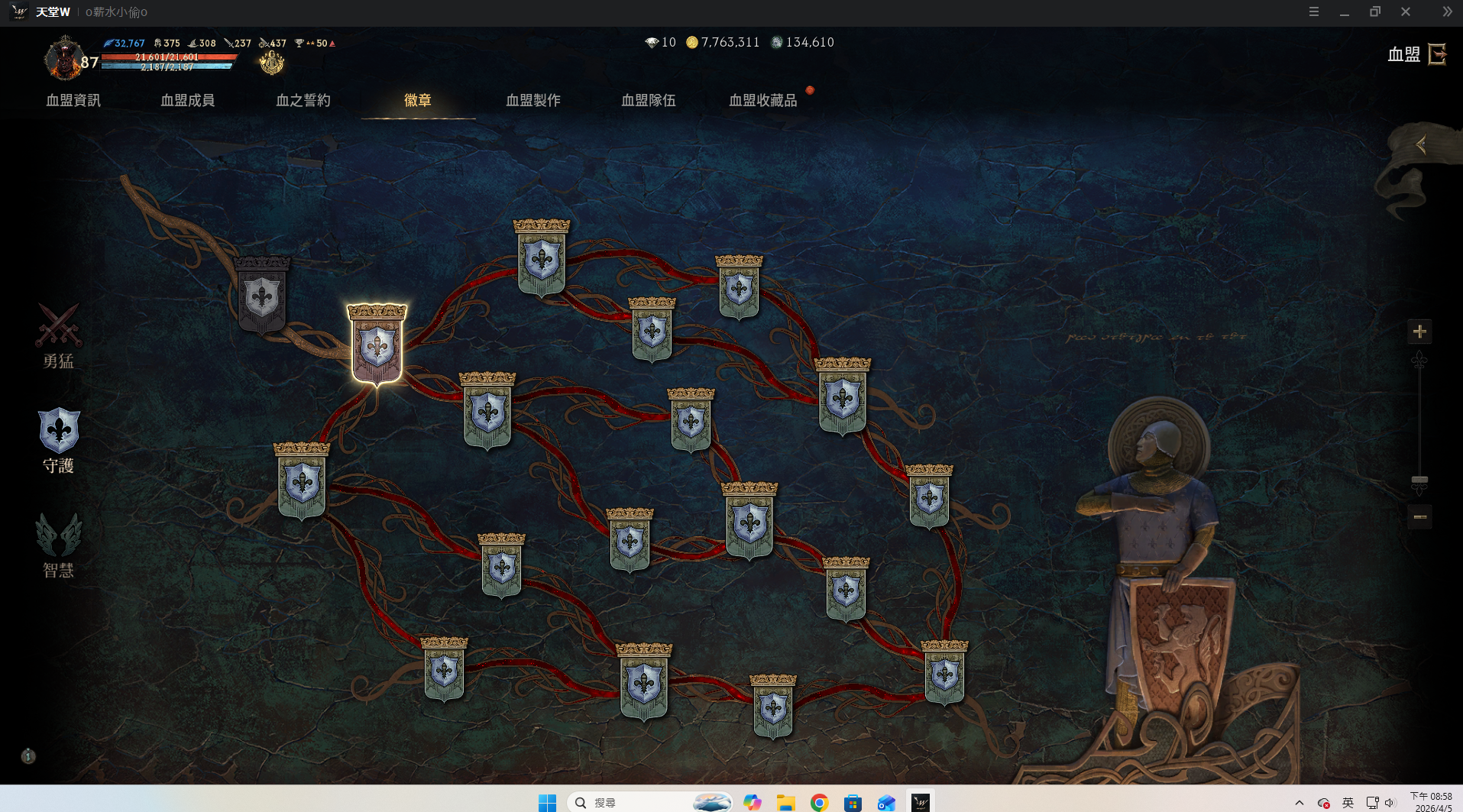Show hidden system tray icons
Screen dimensions: 1463x812
pos(1300,802)
